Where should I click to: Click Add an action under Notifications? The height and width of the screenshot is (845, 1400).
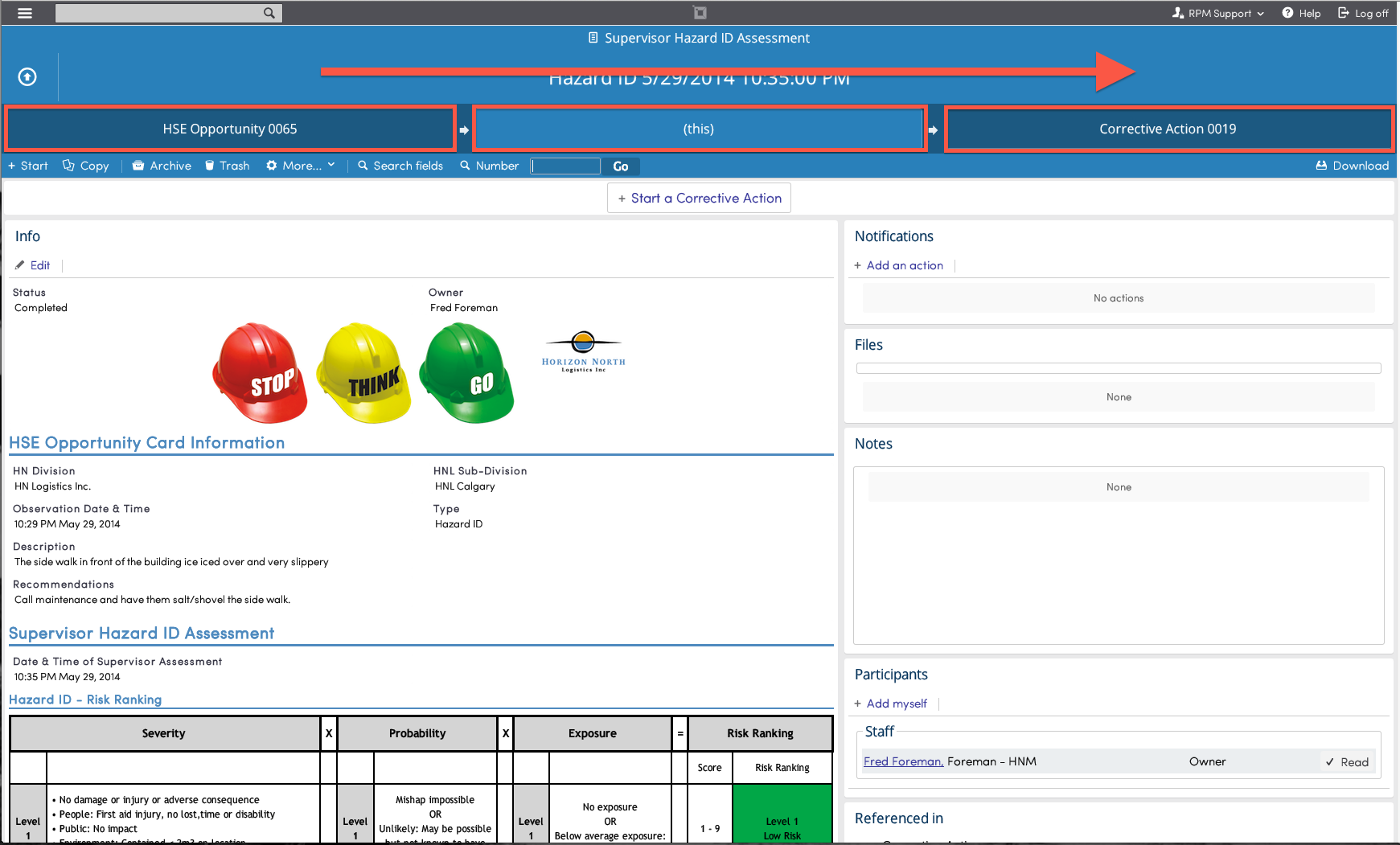898,265
